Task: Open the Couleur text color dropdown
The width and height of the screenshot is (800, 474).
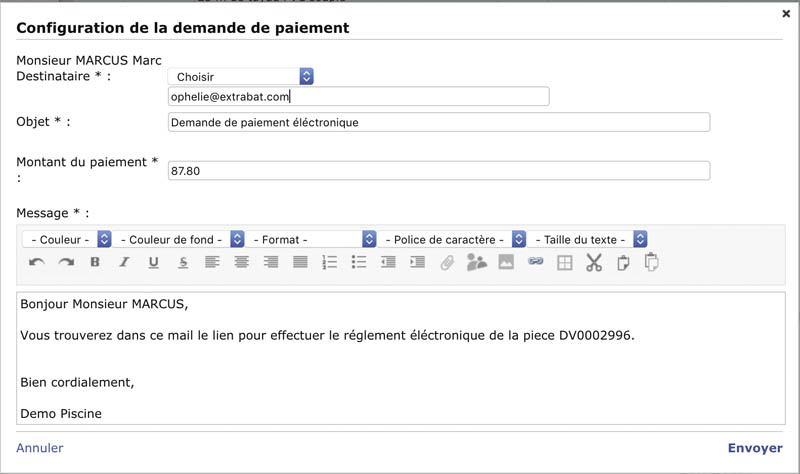Action: tap(66, 240)
